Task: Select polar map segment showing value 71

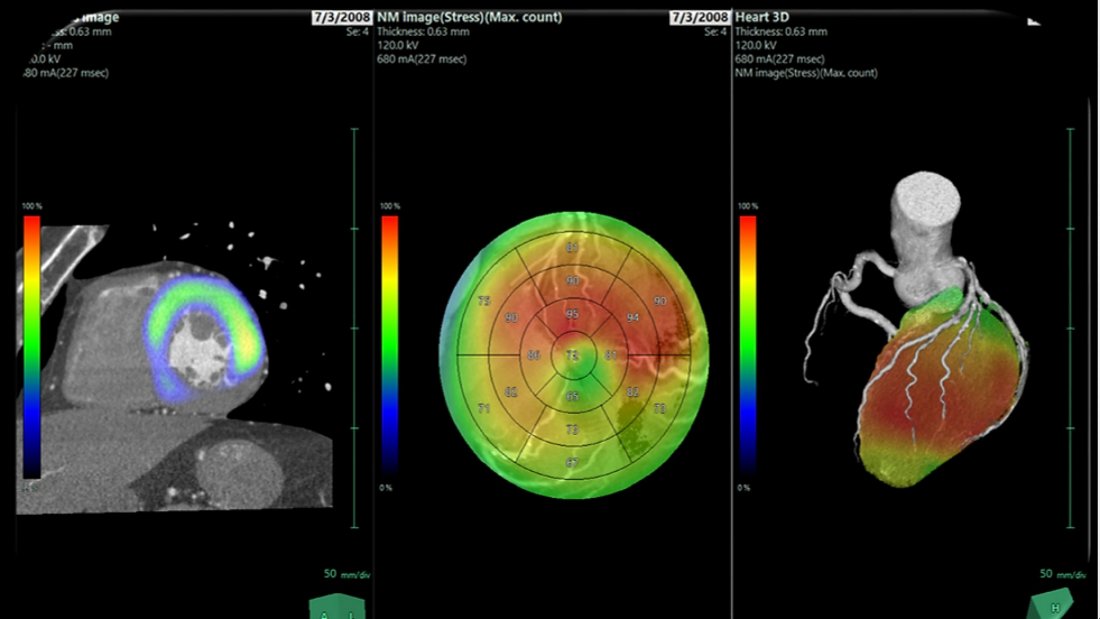Action: [485, 410]
